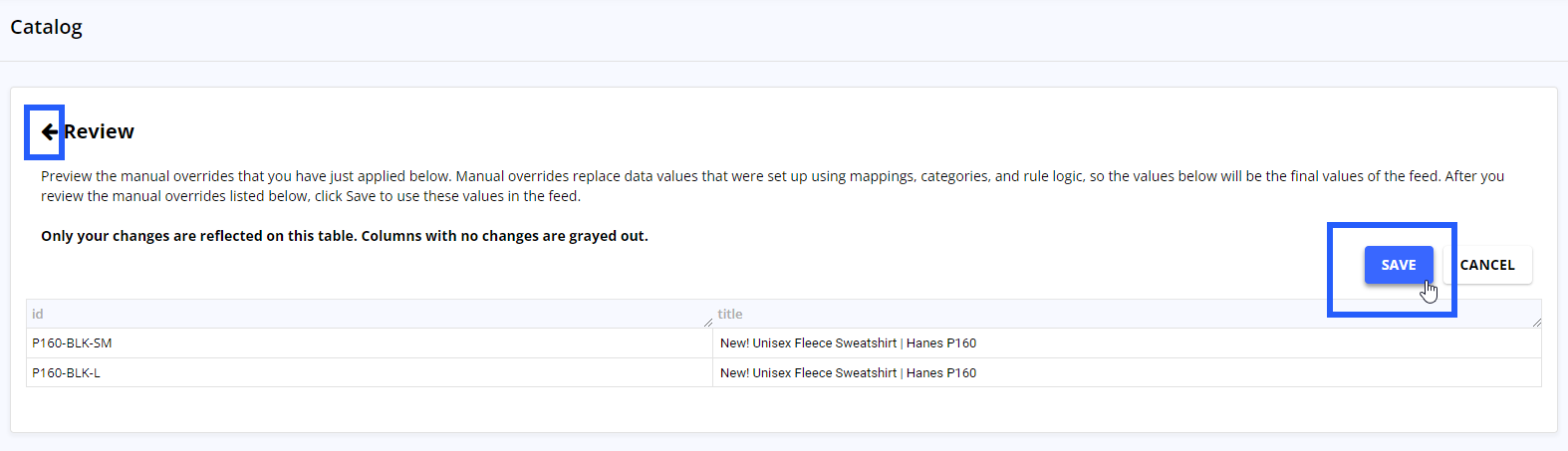Image resolution: width=1568 pixels, height=451 pixels.
Task: Click 'Hanes P160' in the first title cell
Action: (941, 343)
